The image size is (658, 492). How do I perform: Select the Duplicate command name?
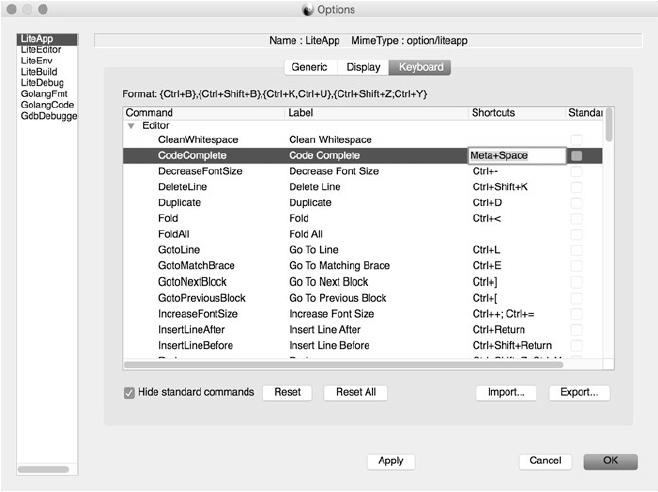[x=179, y=203]
